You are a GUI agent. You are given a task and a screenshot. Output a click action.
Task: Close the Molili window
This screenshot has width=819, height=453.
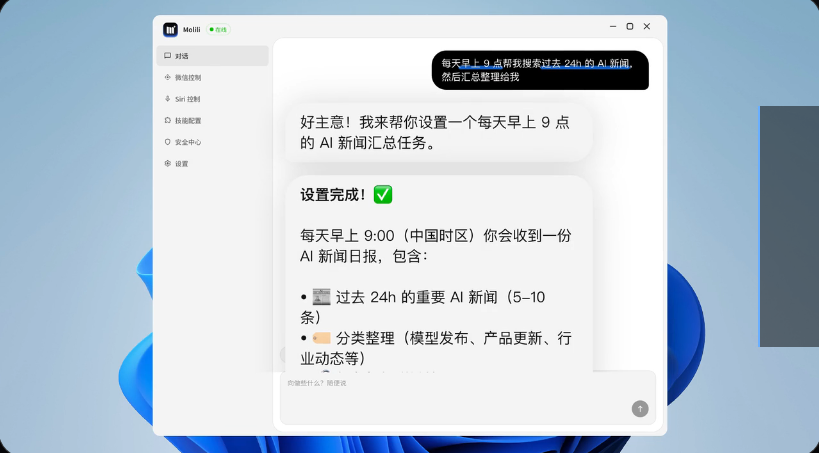647,26
